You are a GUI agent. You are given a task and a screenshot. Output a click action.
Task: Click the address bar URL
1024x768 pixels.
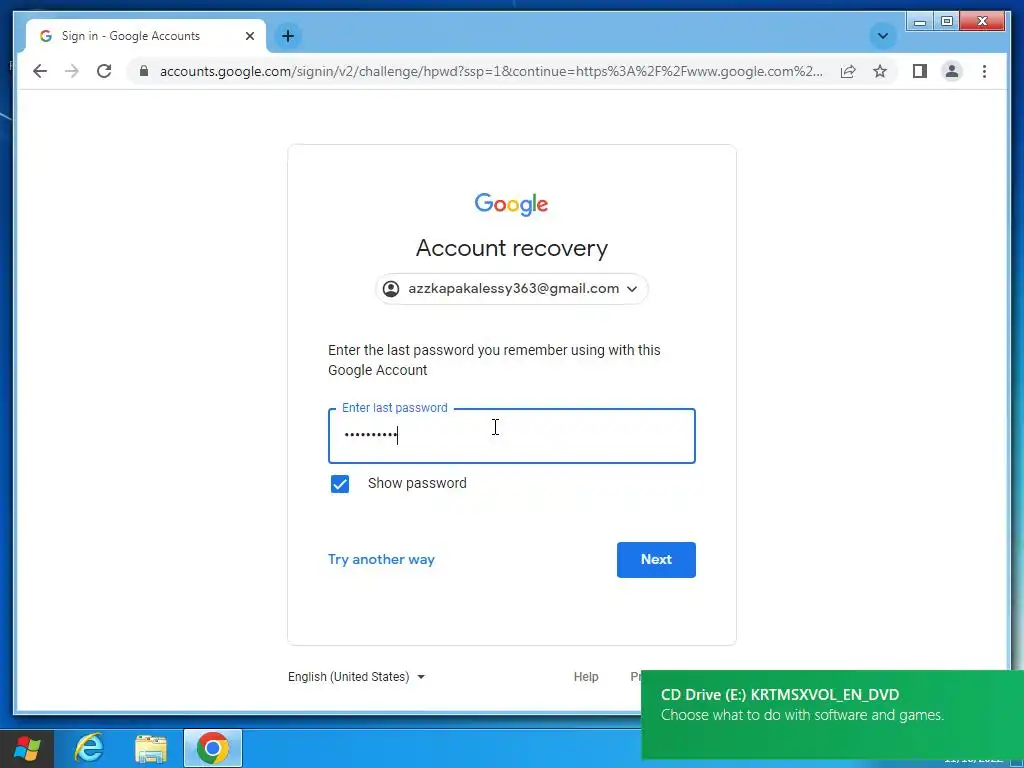tap(491, 71)
